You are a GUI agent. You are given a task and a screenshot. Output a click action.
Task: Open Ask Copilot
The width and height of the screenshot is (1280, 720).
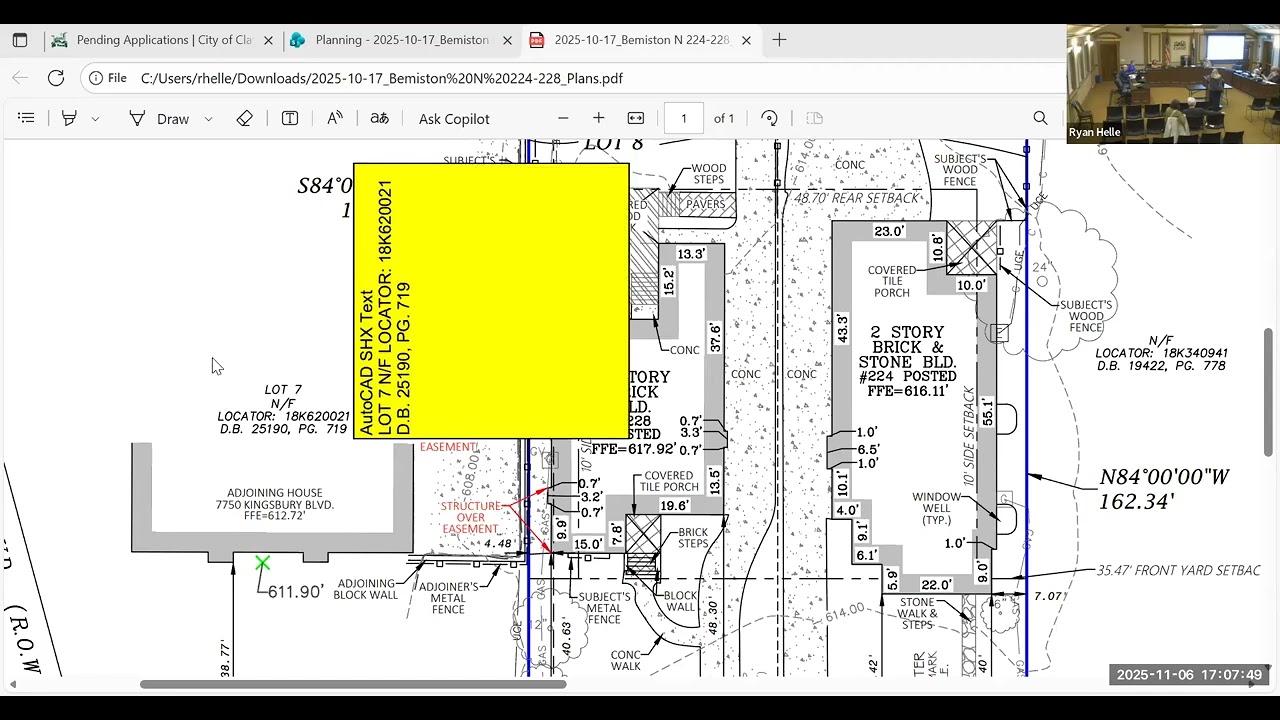click(x=454, y=119)
